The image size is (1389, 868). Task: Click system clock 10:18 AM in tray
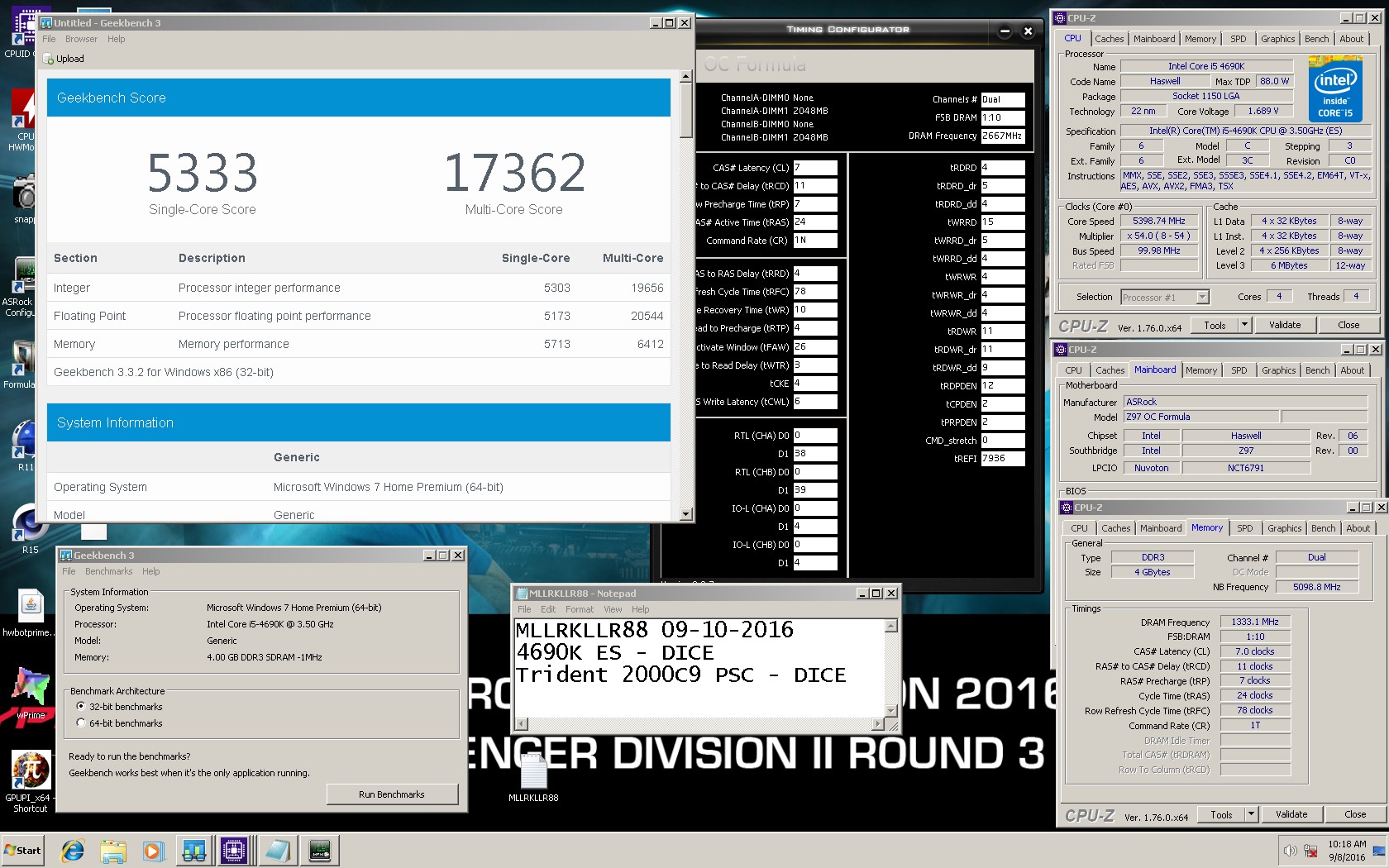[1347, 844]
